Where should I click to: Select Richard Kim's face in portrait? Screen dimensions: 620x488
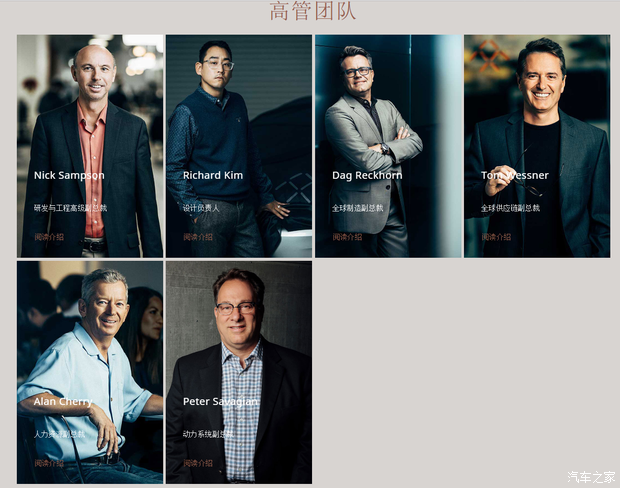(x=216, y=66)
